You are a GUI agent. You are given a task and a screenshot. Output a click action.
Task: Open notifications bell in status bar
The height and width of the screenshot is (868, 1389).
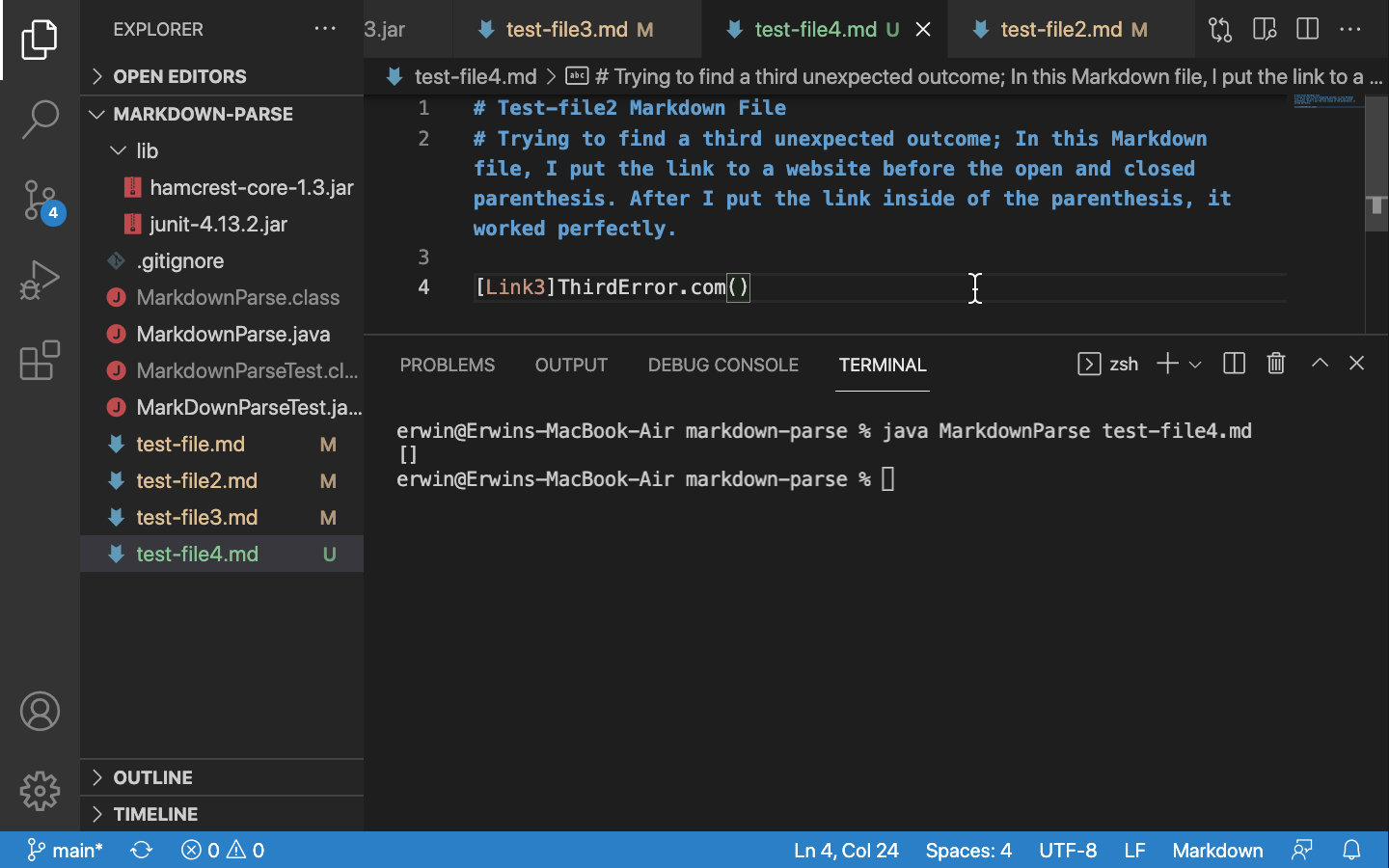[x=1351, y=850]
